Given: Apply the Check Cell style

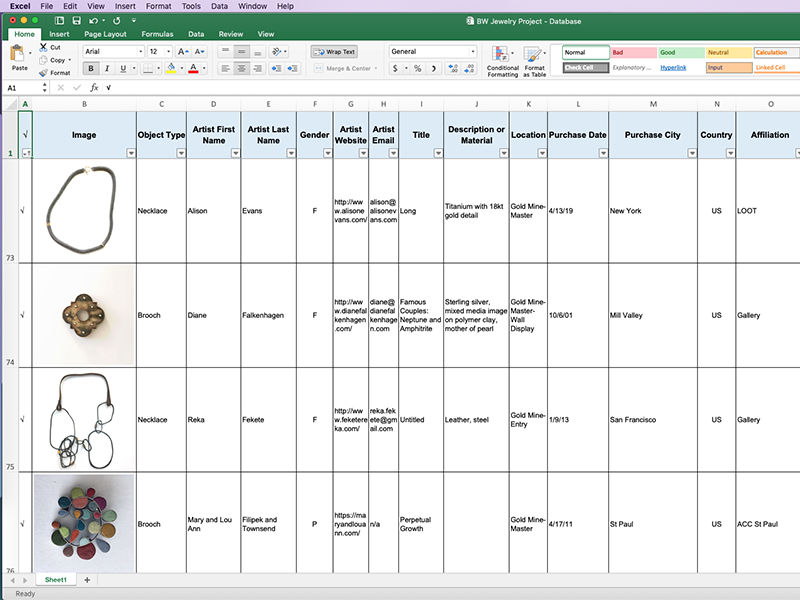Looking at the screenshot, I should (586, 67).
